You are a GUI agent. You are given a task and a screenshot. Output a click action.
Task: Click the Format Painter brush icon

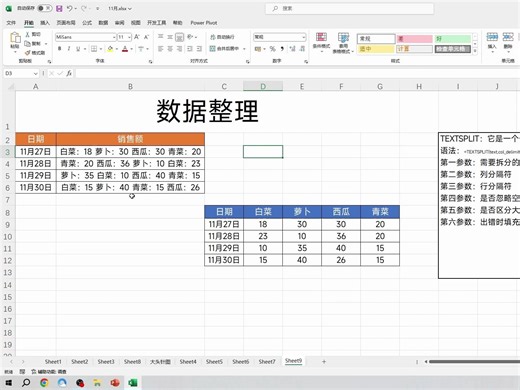coord(28,53)
